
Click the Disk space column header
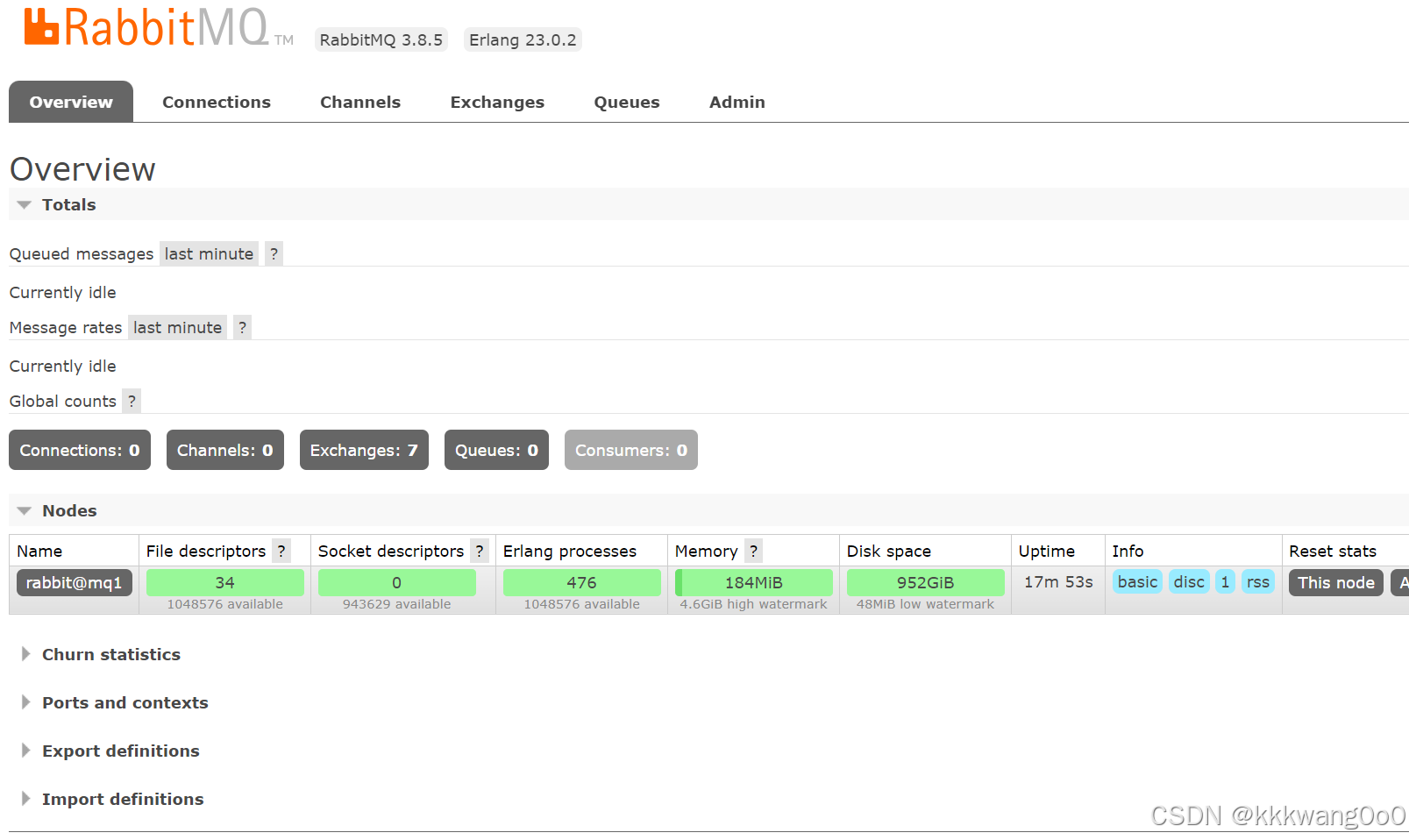889,551
